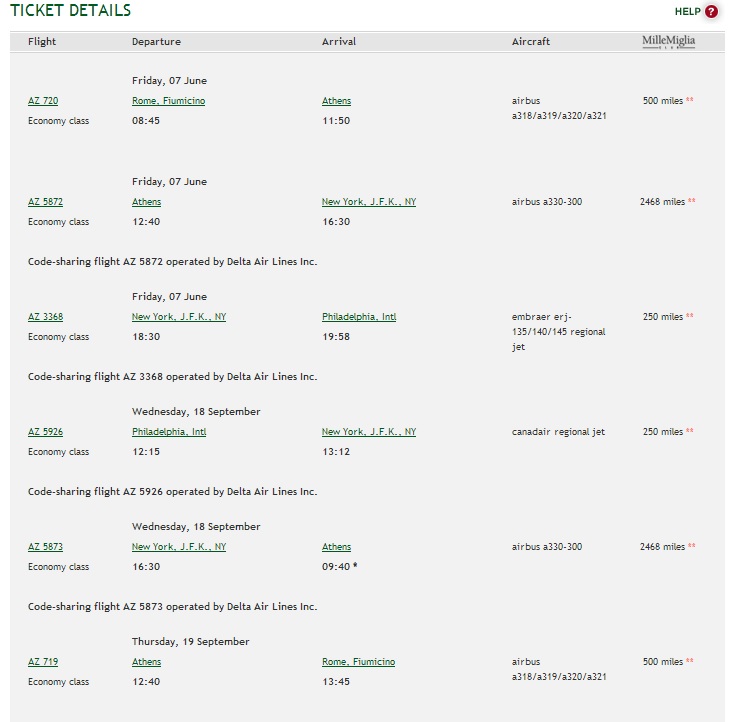Click New York J.F.K. departure for AZ 3368
Screen dimensions: 734x722
179,317
